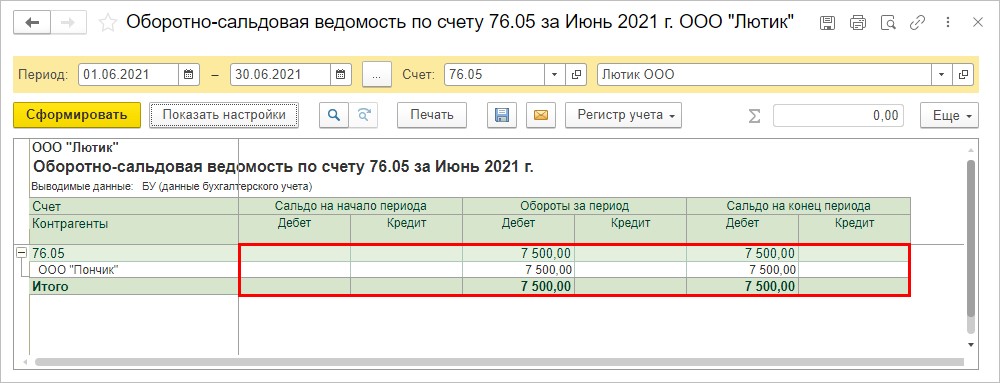The height and width of the screenshot is (383, 1000).
Task: Click the vertical scrollbar of the report
Action: coord(971,240)
